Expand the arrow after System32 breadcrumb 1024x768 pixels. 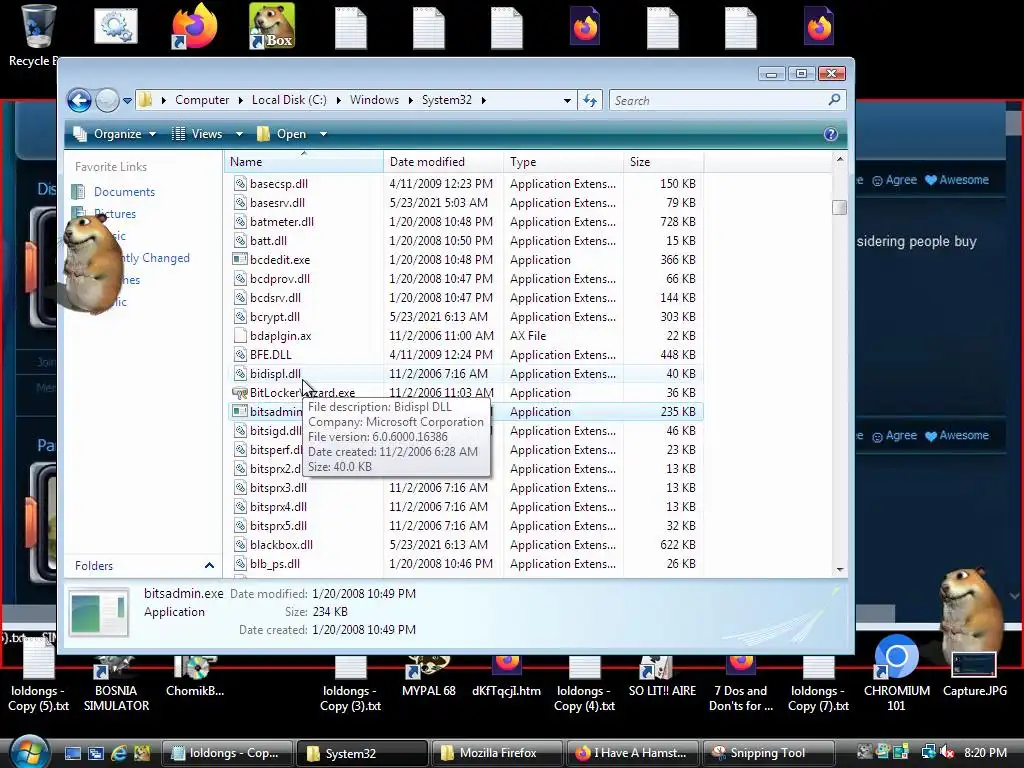pyautogui.click(x=484, y=100)
